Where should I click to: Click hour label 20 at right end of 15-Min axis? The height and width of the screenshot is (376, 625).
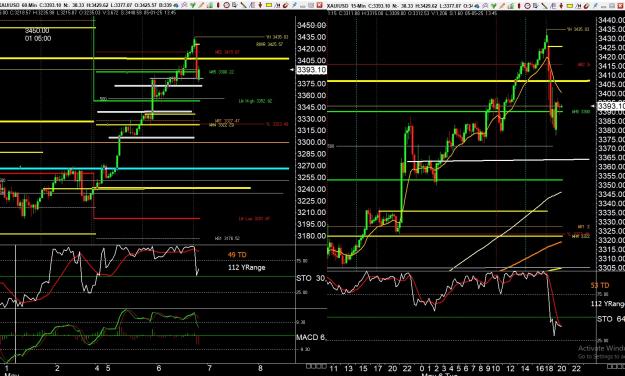click(562, 368)
